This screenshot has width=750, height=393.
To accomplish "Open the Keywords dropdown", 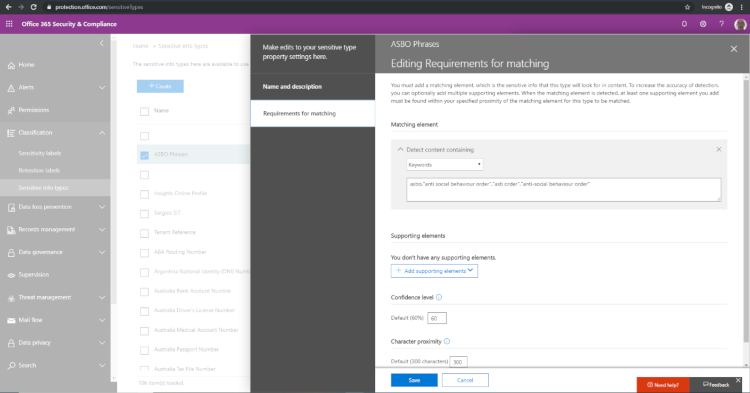I will (x=444, y=164).
